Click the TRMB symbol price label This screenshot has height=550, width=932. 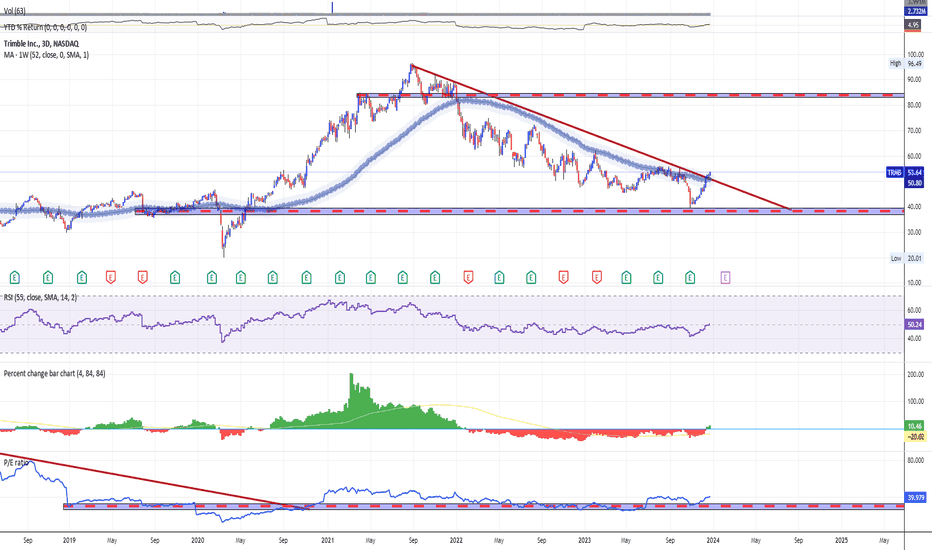coord(894,172)
